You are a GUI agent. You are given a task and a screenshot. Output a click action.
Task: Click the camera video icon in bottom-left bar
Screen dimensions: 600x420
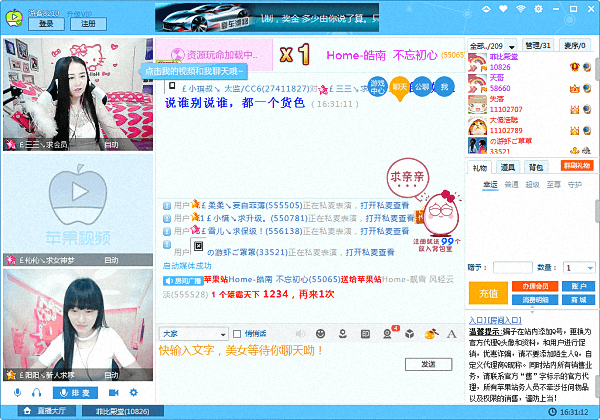[113, 393]
